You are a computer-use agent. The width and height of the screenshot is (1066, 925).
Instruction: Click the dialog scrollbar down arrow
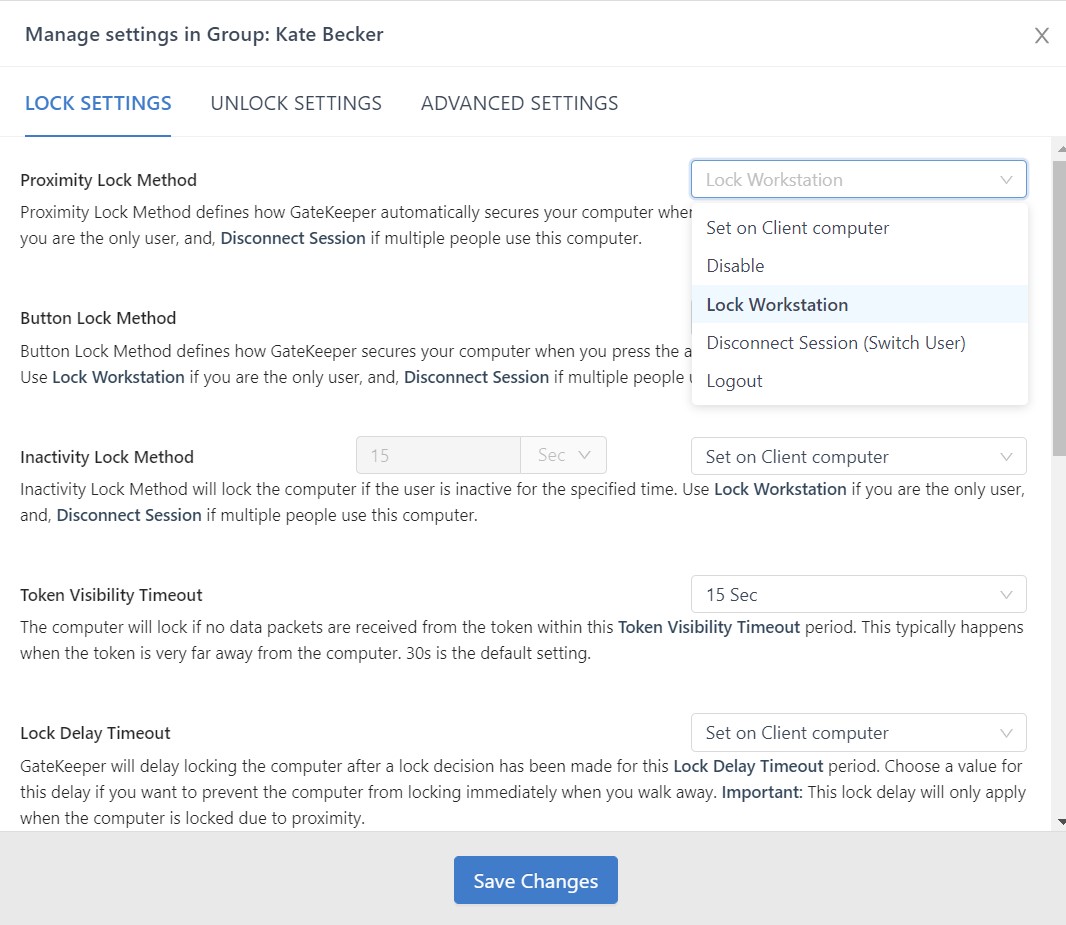(x=1058, y=822)
